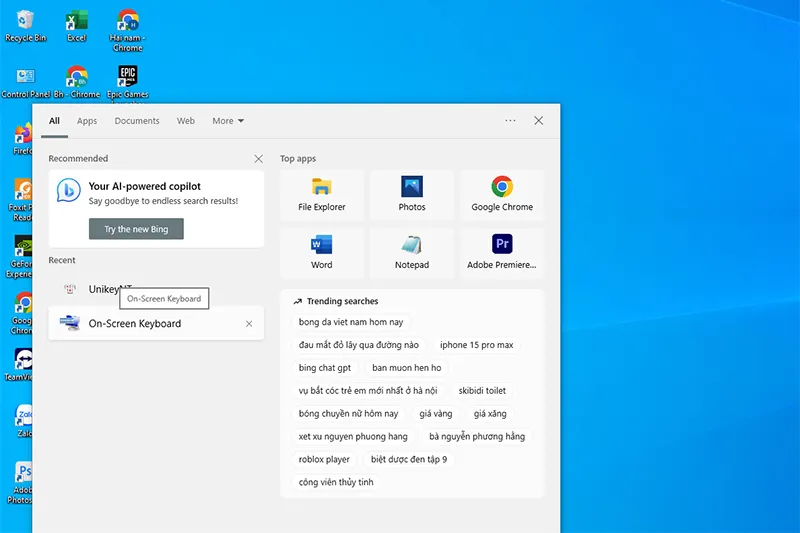
Task: Search trending 'bóng chuyền nữ hôm nay'
Action: click(x=348, y=414)
